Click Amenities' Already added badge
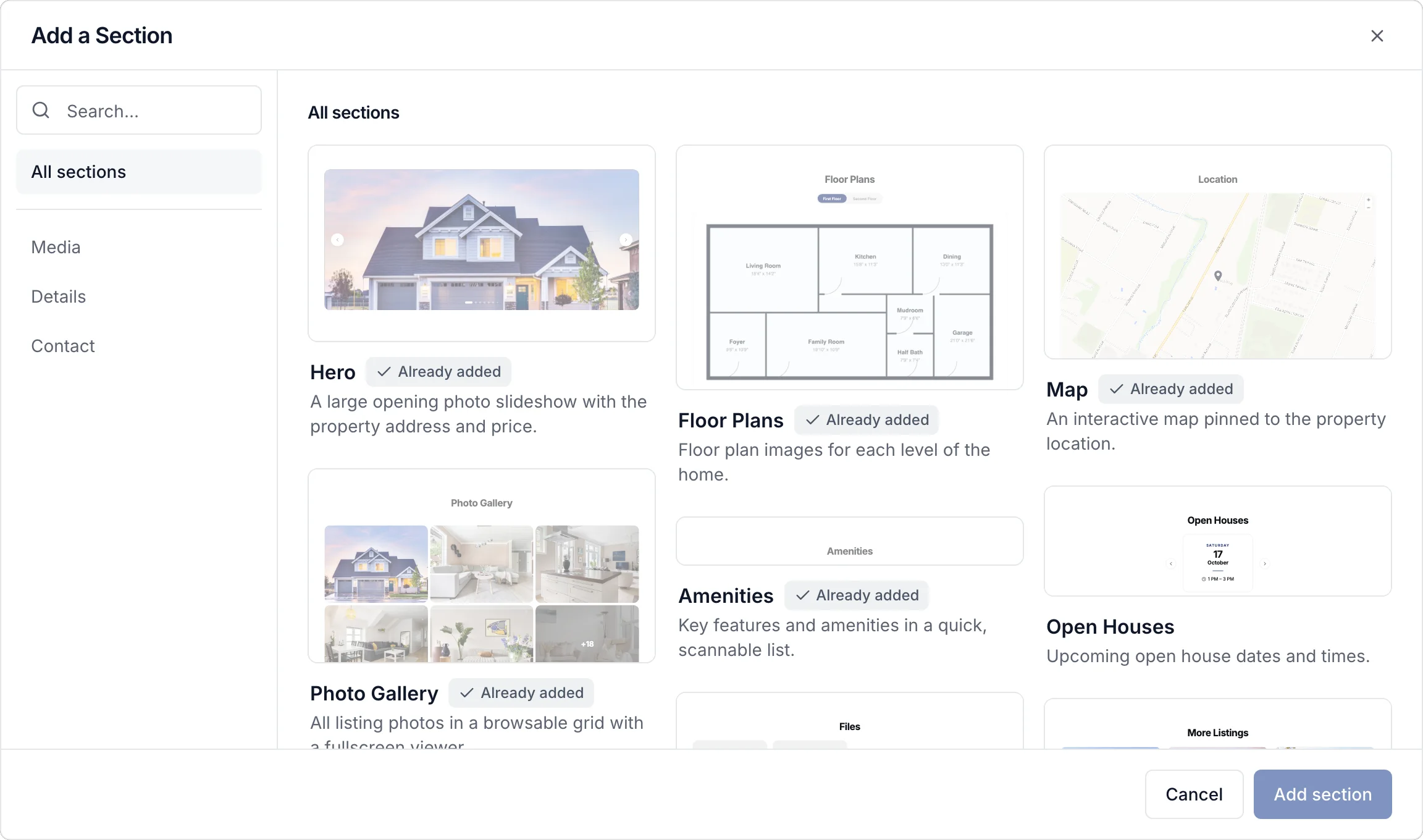 857,595
